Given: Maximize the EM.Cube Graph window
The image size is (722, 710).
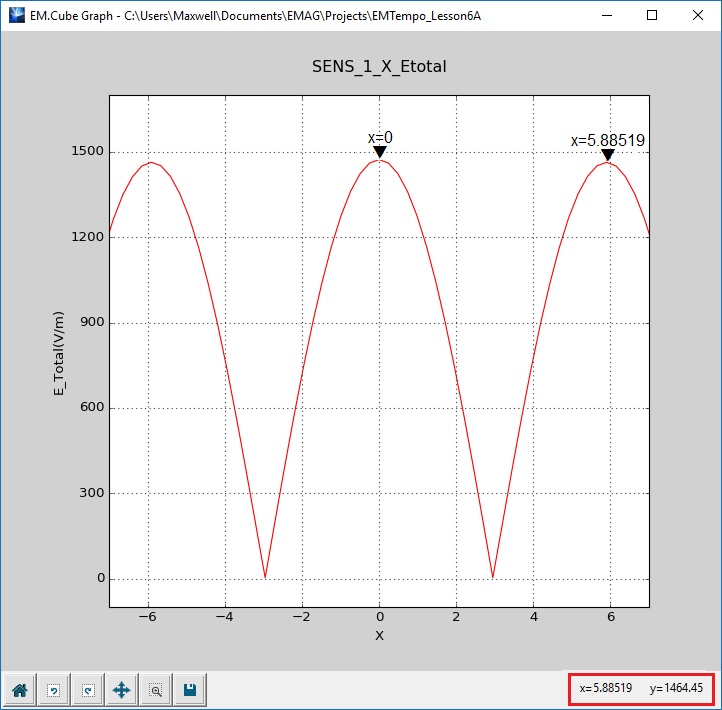Looking at the screenshot, I should click(652, 15).
